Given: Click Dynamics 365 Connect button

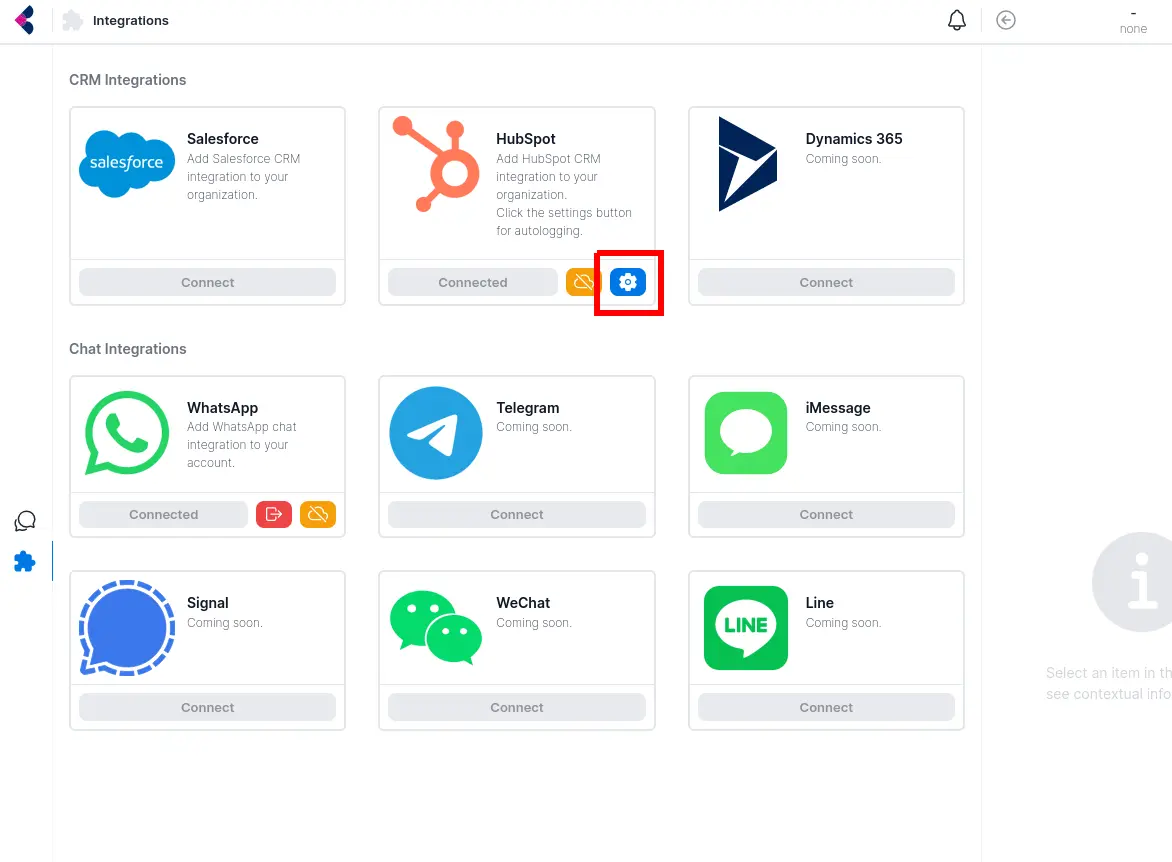Looking at the screenshot, I should 826,282.
